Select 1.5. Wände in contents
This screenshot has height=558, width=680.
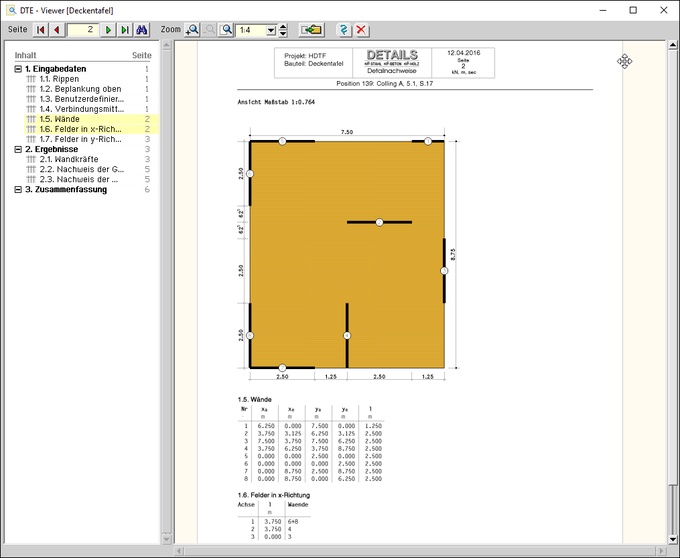coord(60,118)
